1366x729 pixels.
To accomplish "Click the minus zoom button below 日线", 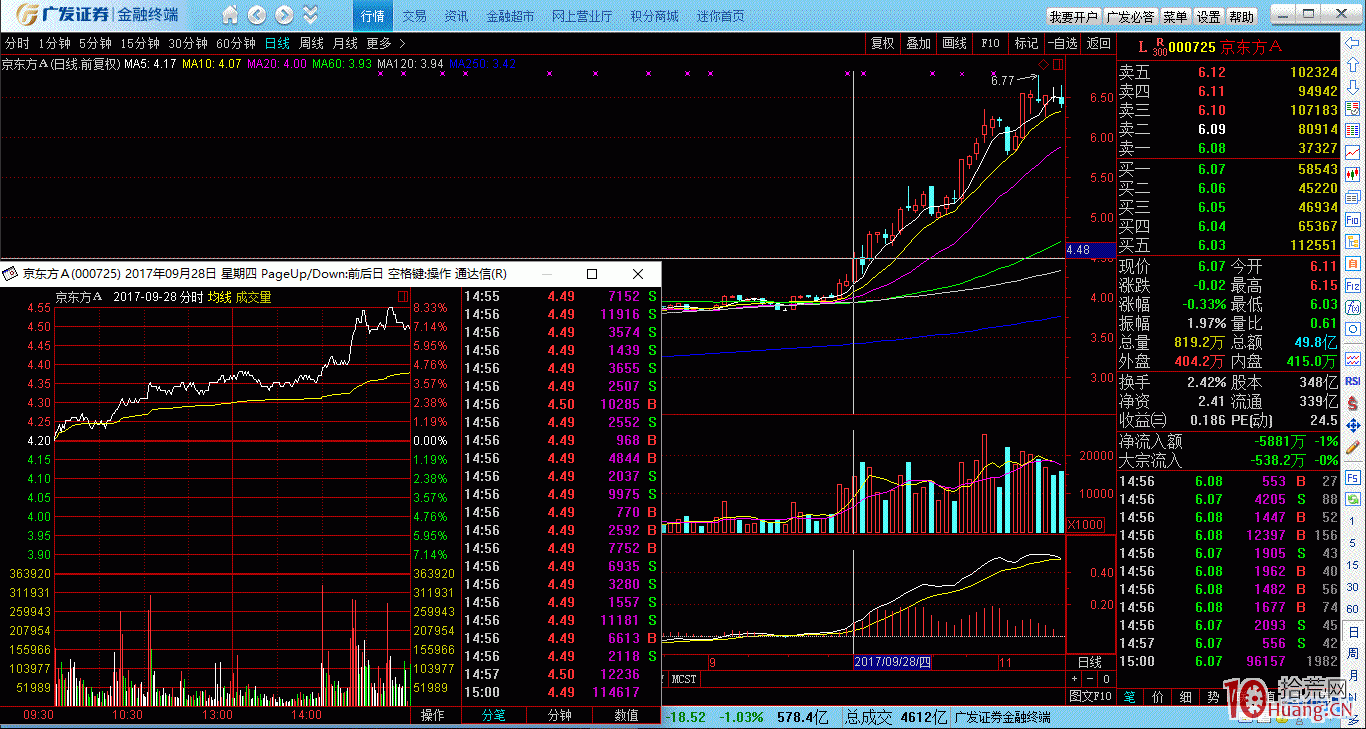I will (1089, 679).
